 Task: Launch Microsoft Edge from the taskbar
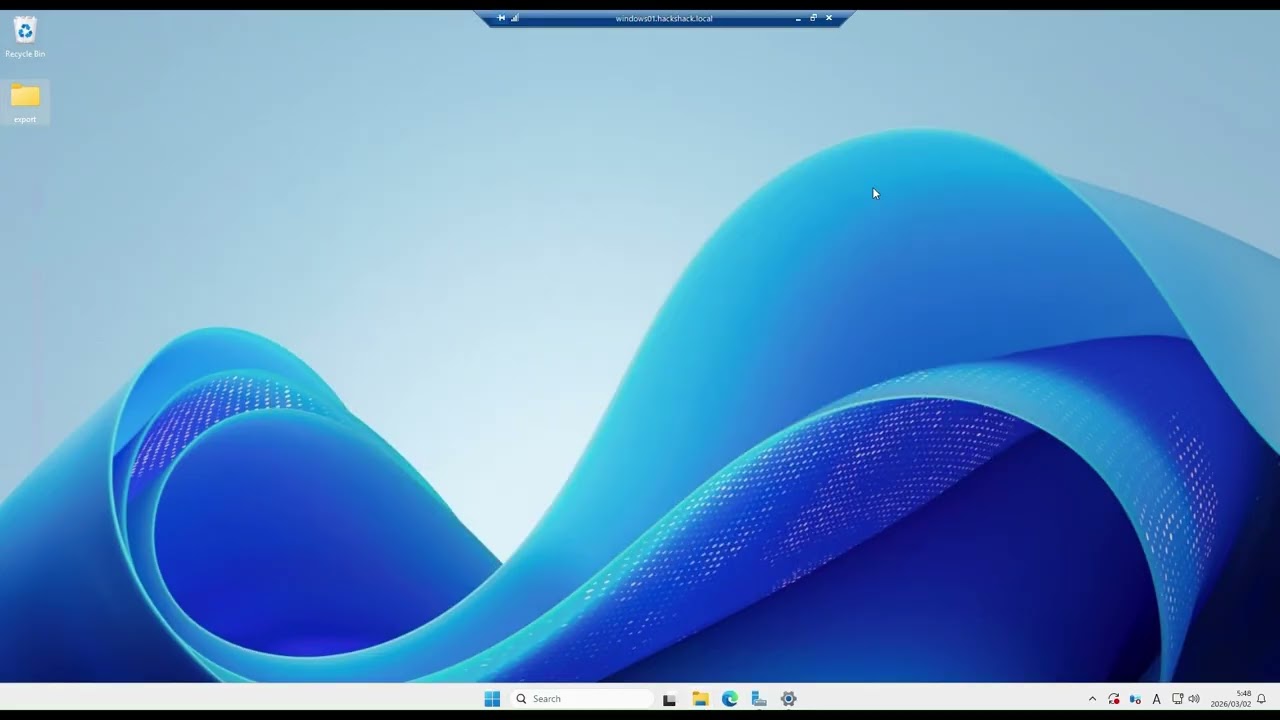click(x=730, y=699)
